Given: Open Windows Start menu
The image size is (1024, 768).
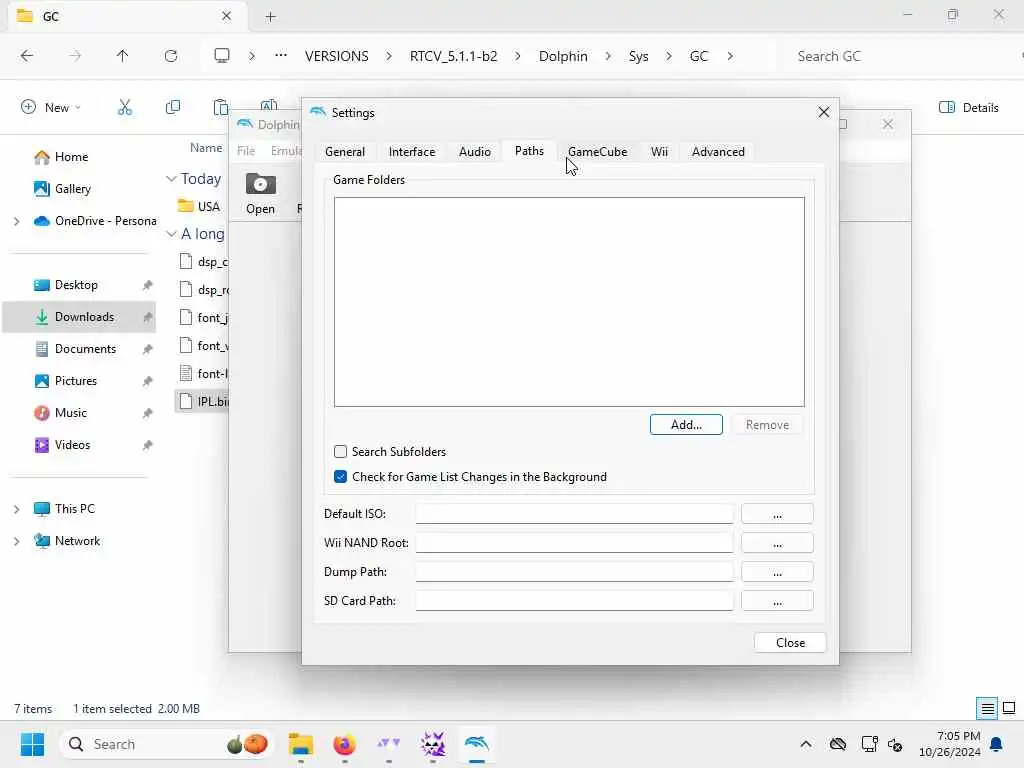Looking at the screenshot, I should click(32, 744).
